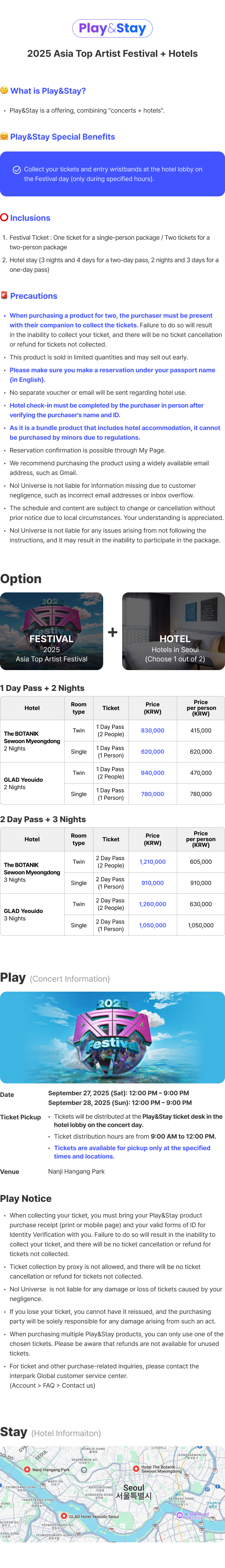Select the 1,050,000 blue price for GLAD single
The height and width of the screenshot is (1568, 225).
tap(152, 925)
